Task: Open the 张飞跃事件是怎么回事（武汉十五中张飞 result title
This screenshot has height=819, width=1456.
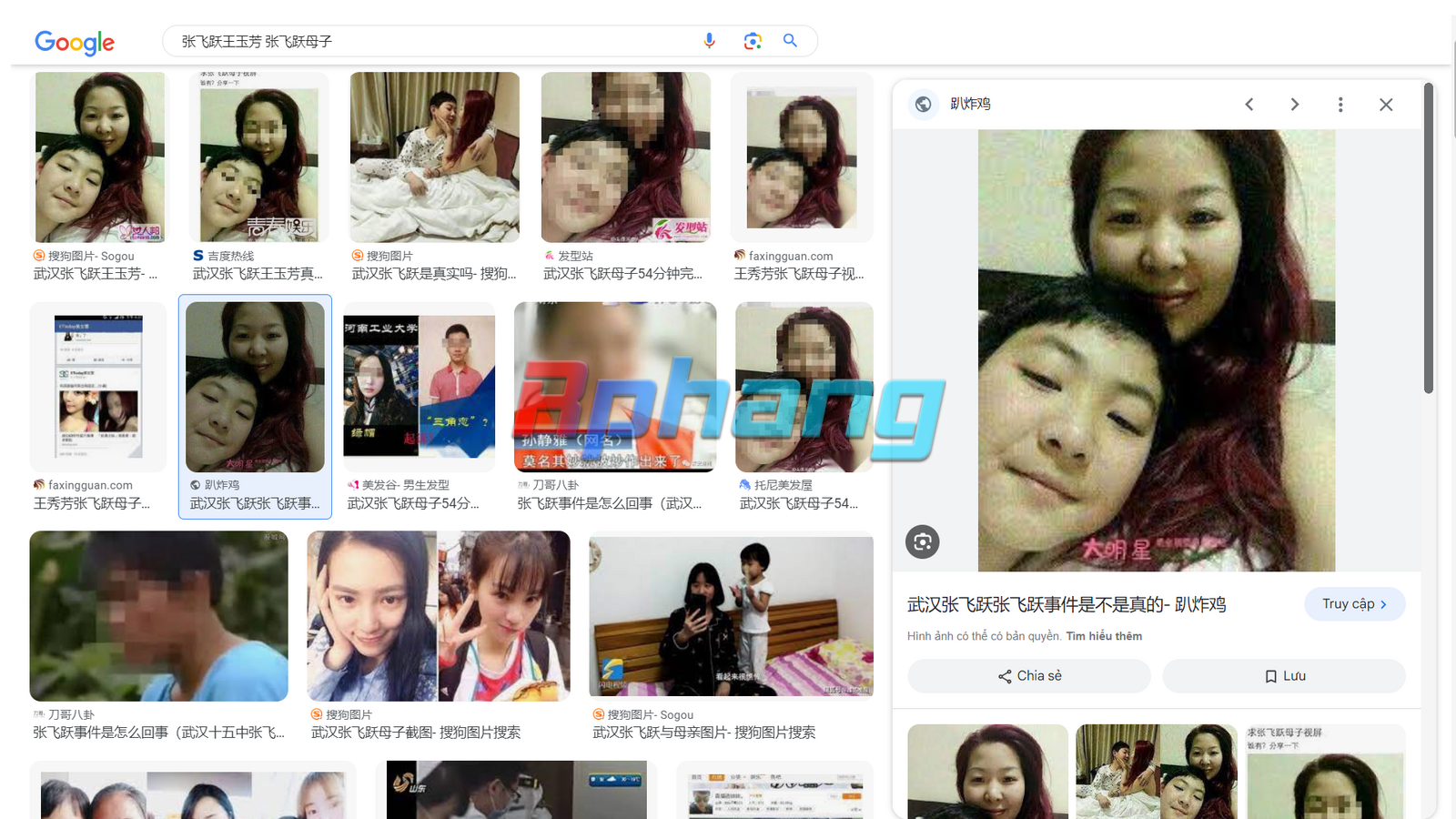Action: coord(158,733)
